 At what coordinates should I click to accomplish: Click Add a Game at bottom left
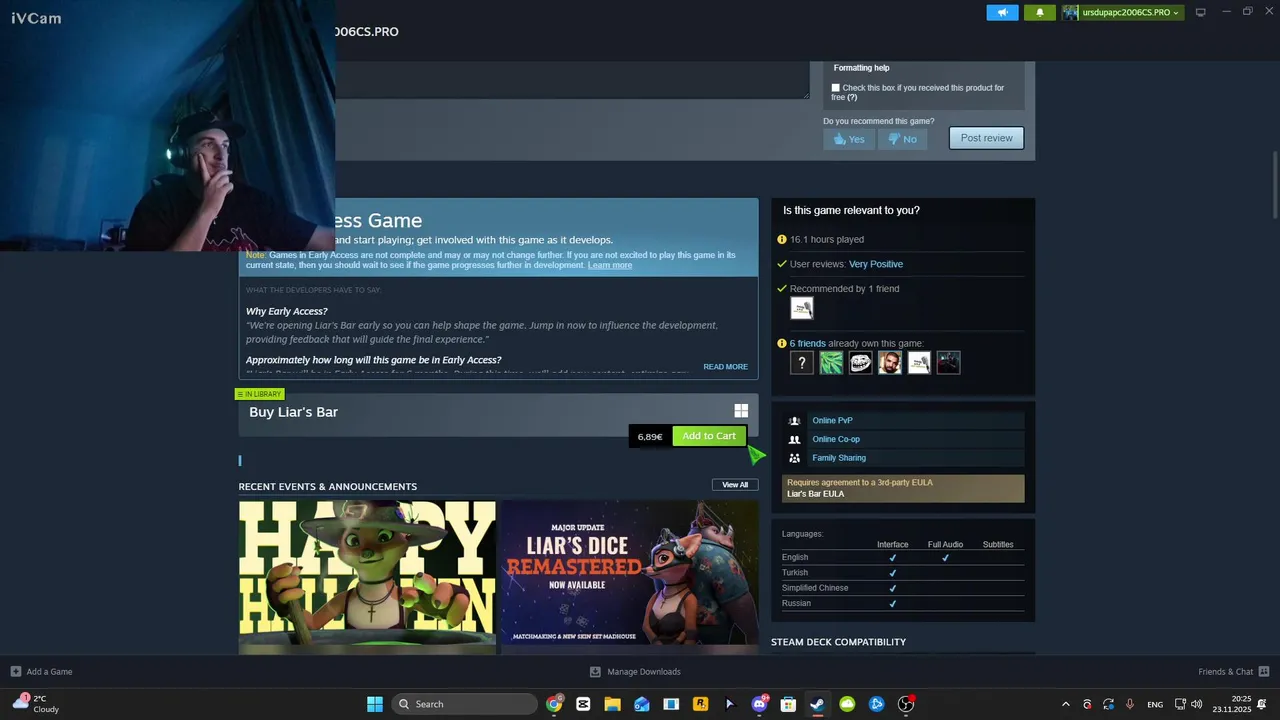[41, 672]
